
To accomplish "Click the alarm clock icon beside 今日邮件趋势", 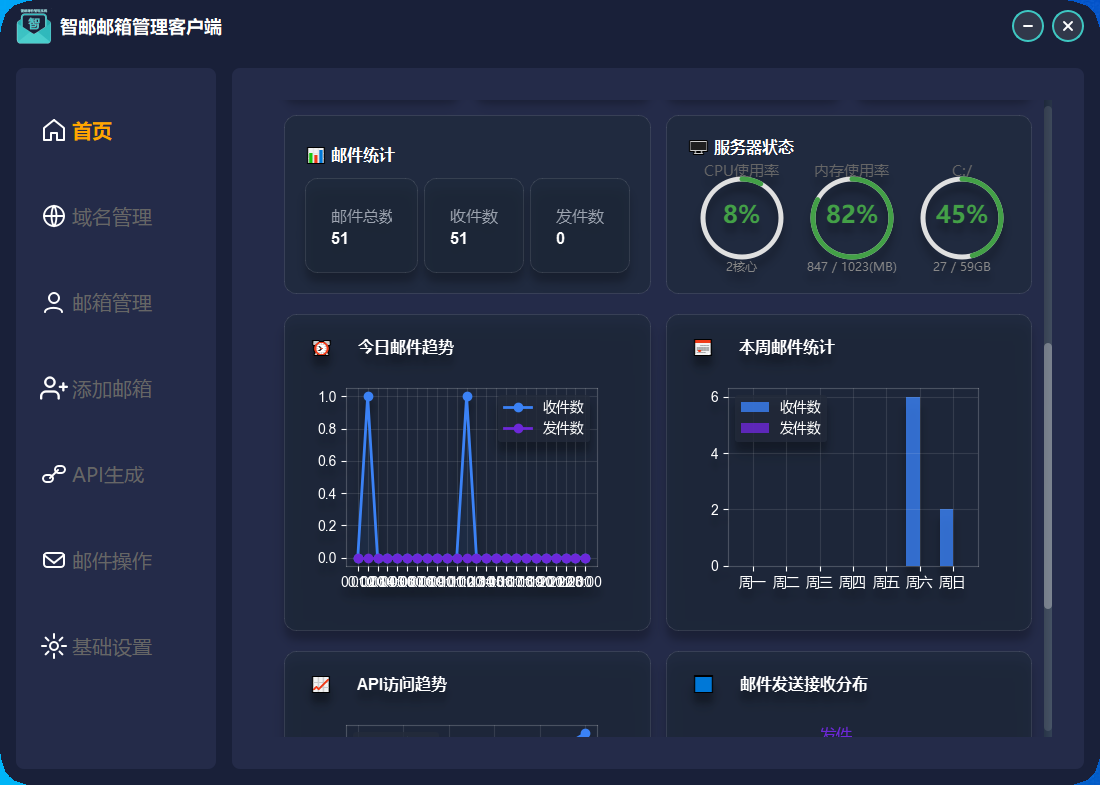I will click(x=321, y=348).
